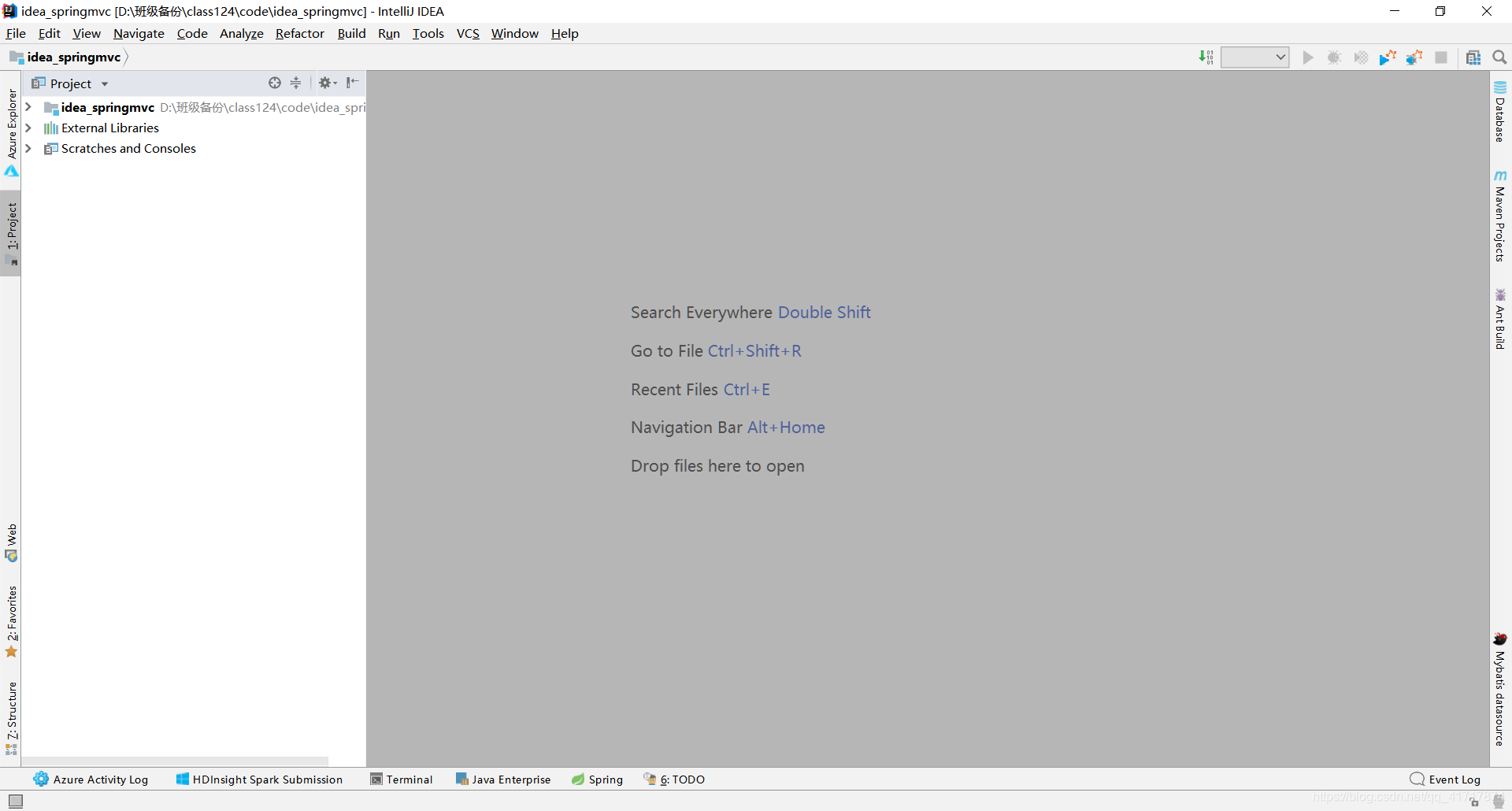Toggle the Azure Explorer tool window
The width and height of the screenshot is (1512, 811).
(12, 131)
